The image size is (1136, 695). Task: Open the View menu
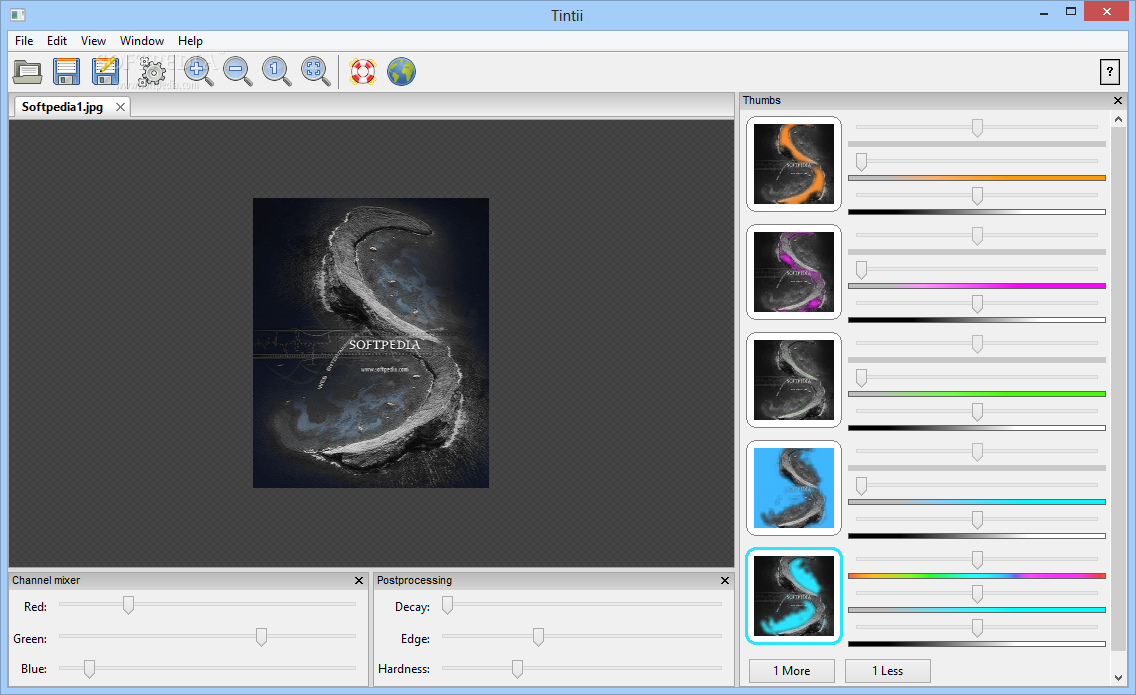(x=93, y=41)
